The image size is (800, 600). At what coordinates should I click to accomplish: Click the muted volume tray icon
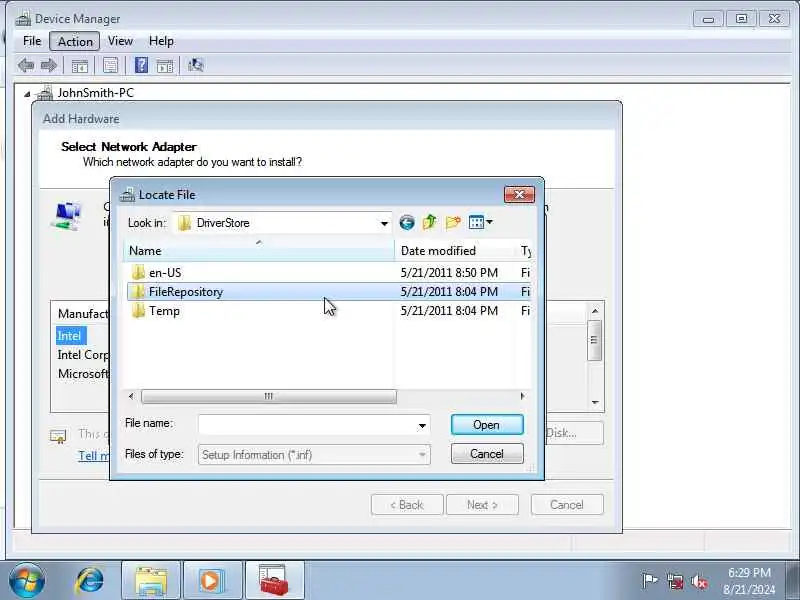(699, 581)
